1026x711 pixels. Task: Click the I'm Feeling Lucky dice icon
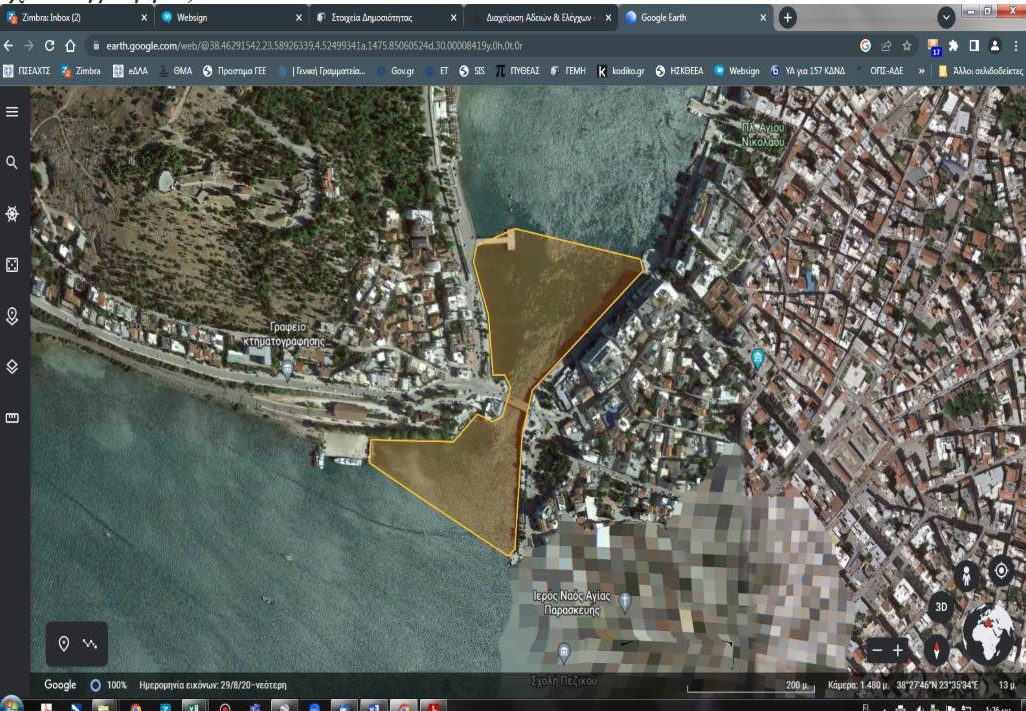click(12, 265)
